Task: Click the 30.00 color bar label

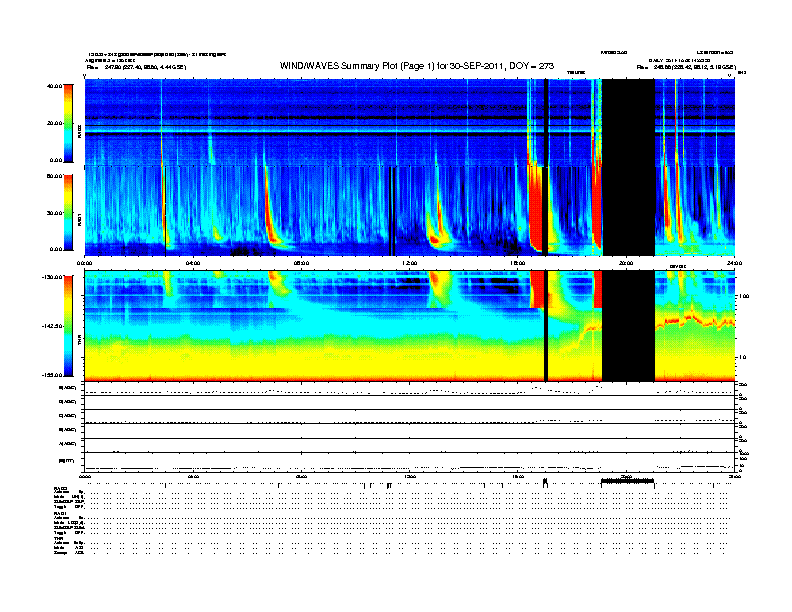Action: [54, 213]
